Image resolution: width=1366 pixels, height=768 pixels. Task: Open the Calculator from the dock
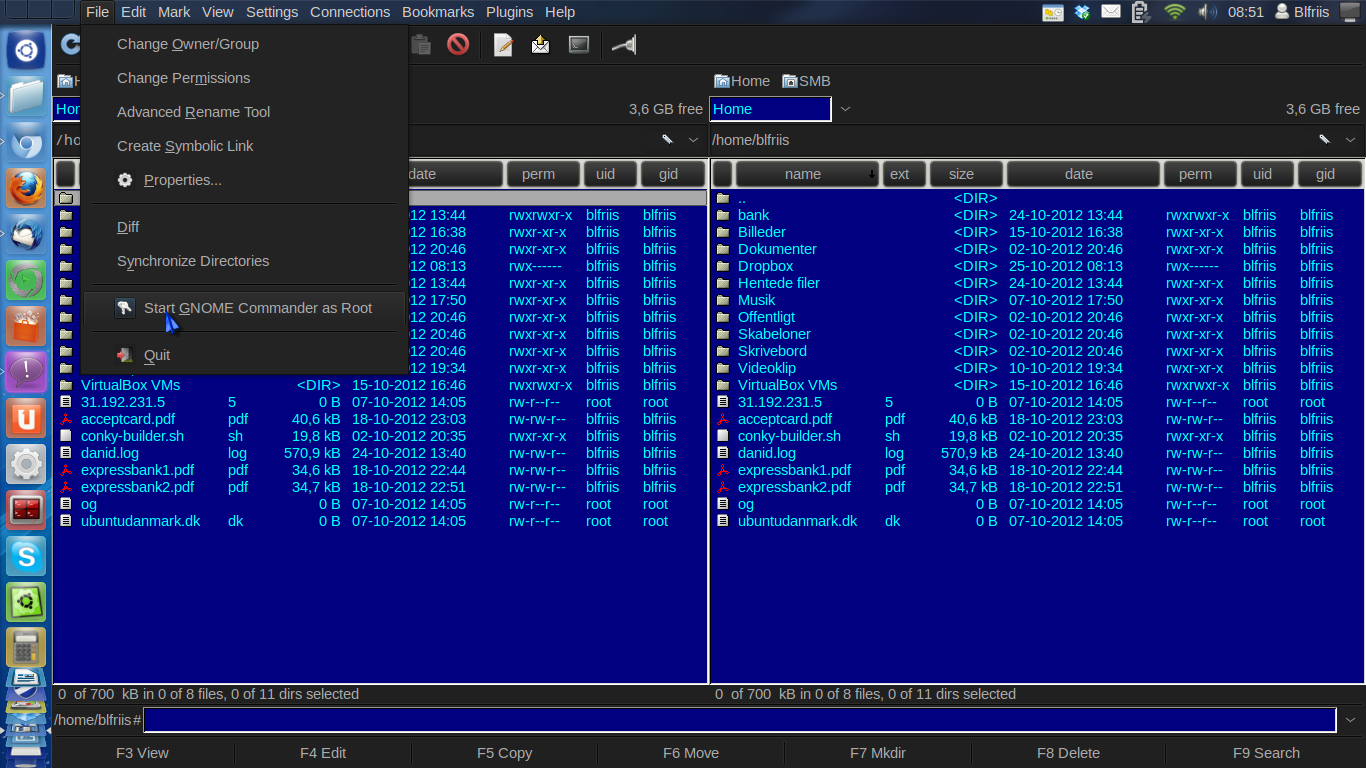click(26, 648)
